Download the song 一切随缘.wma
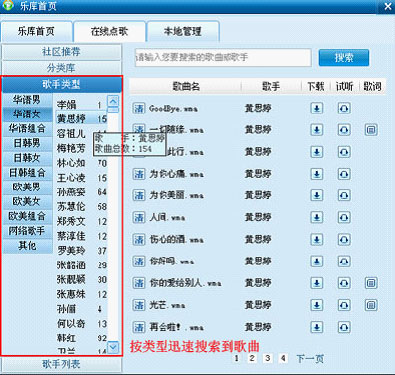This screenshot has height=375, width=395. 317,130
